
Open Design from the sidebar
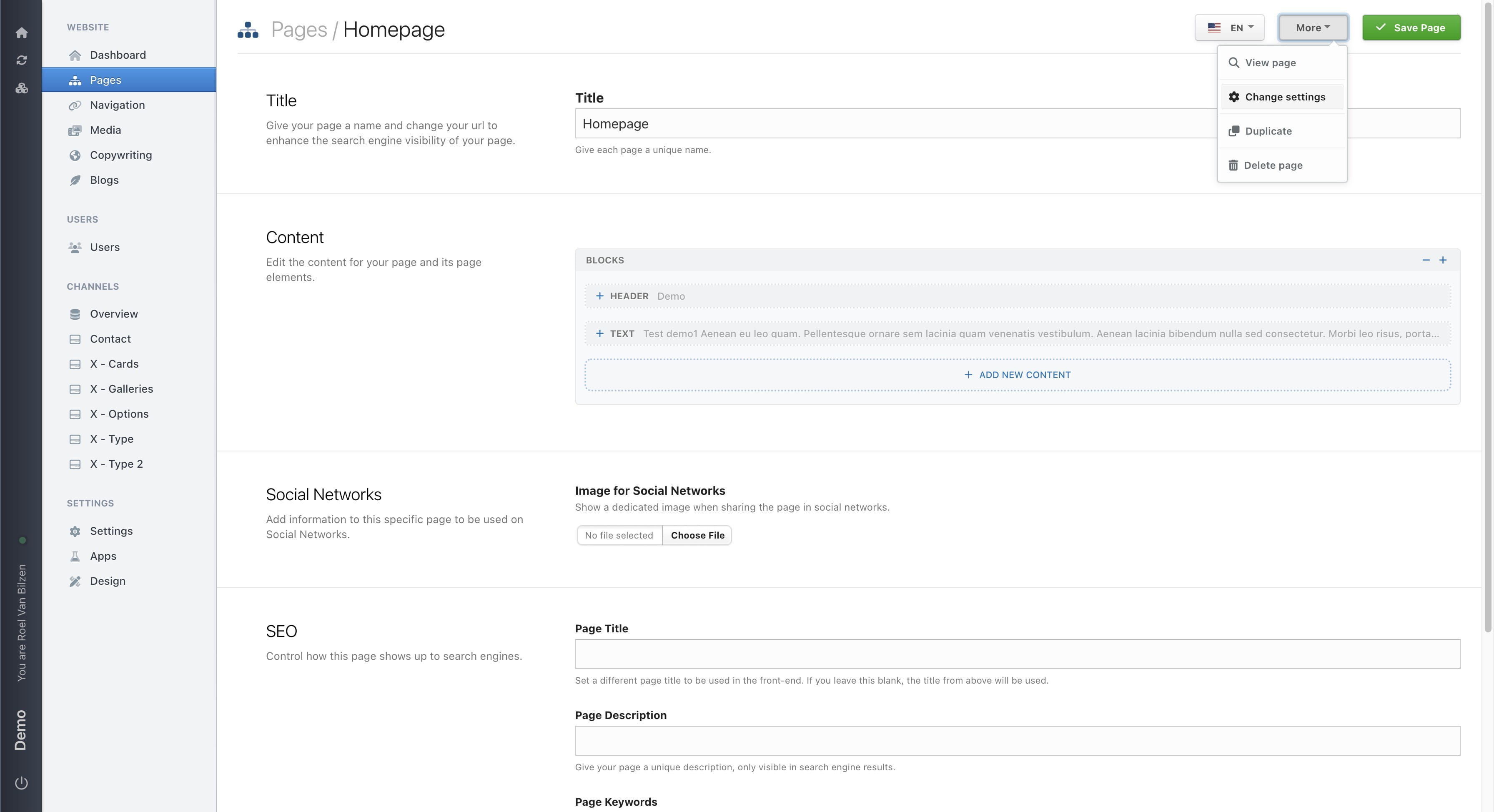click(107, 581)
